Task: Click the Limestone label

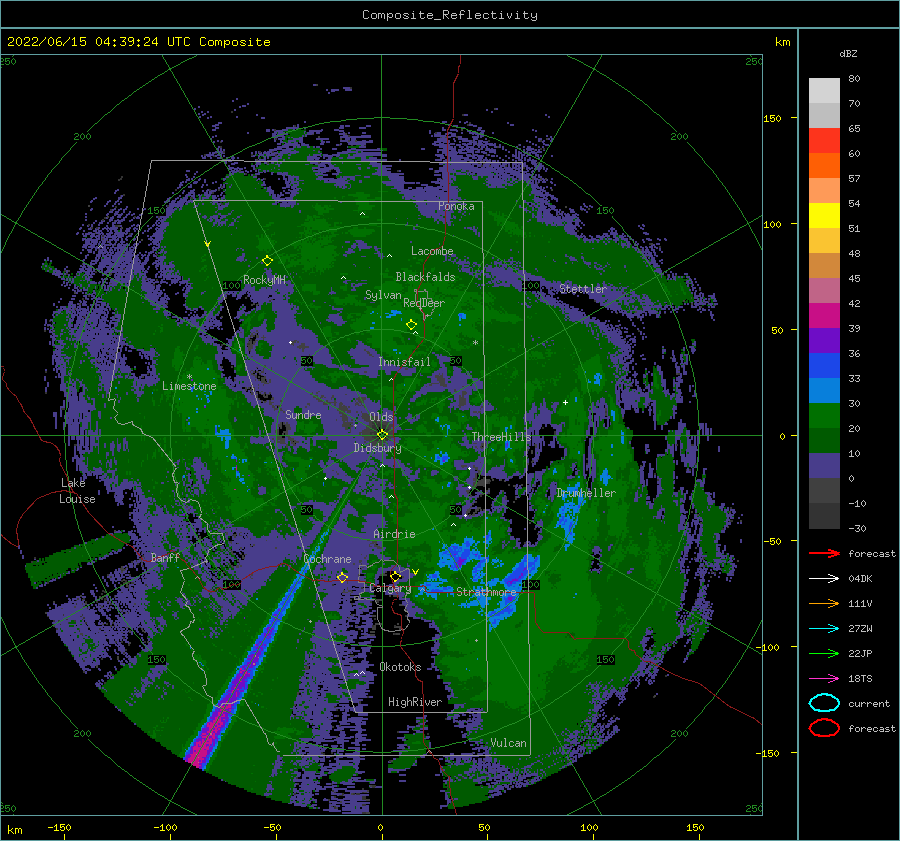Action: pyautogui.click(x=189, y=386)
